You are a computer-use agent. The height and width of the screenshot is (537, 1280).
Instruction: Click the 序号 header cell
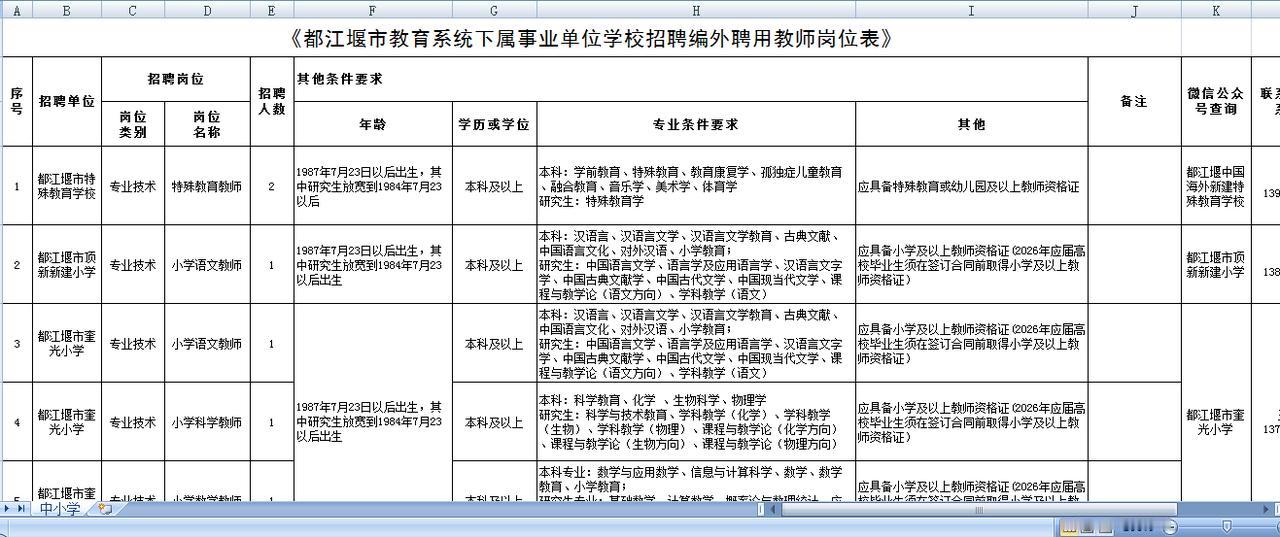(x=17, y=101)
